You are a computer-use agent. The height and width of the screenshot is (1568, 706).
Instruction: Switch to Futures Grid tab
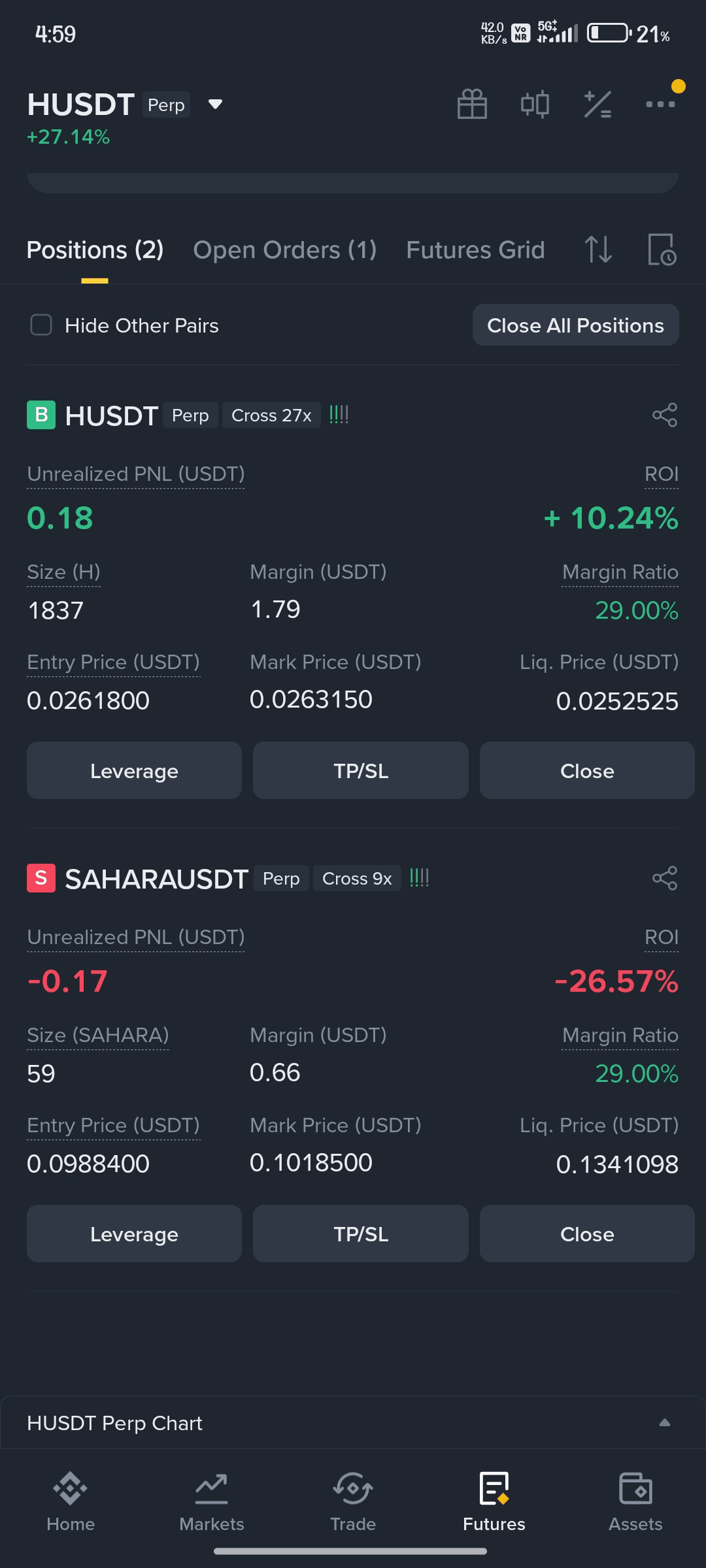475,250
